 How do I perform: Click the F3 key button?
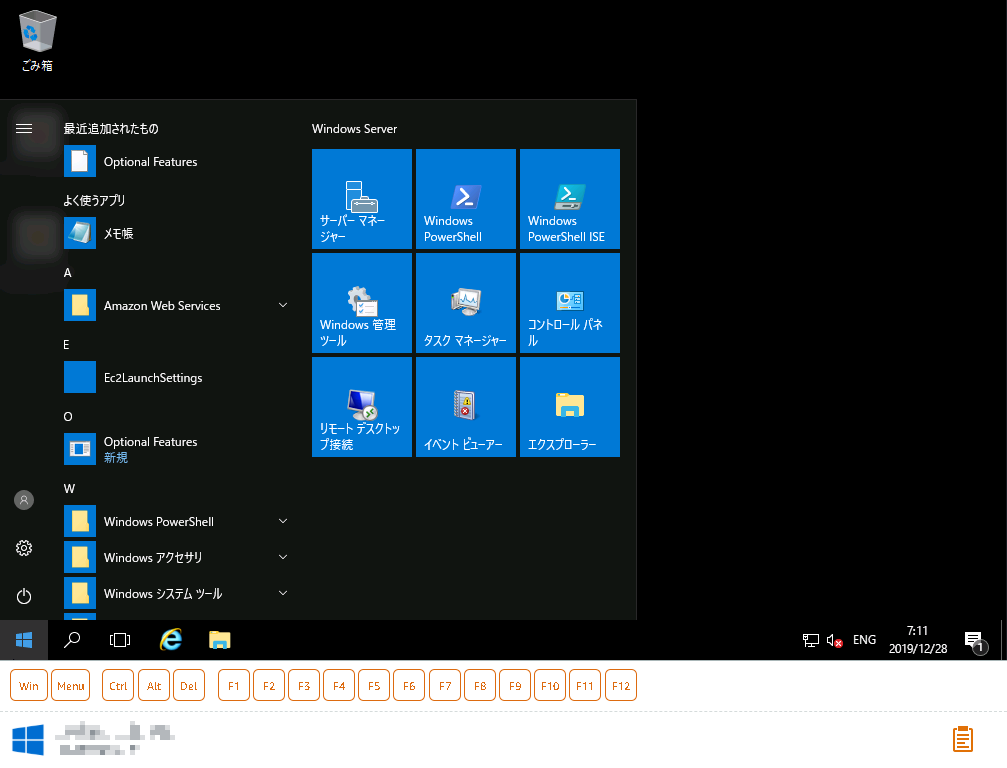tap(304, 686)
